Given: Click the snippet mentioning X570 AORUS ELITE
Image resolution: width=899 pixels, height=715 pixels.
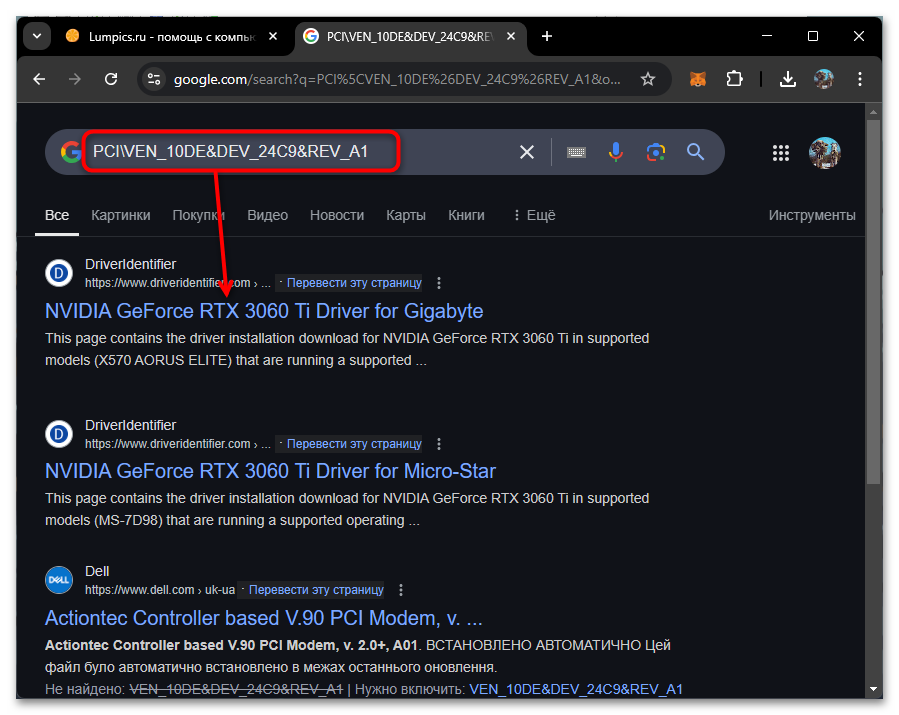Looking at the screenshot, I should coord(347,349).
